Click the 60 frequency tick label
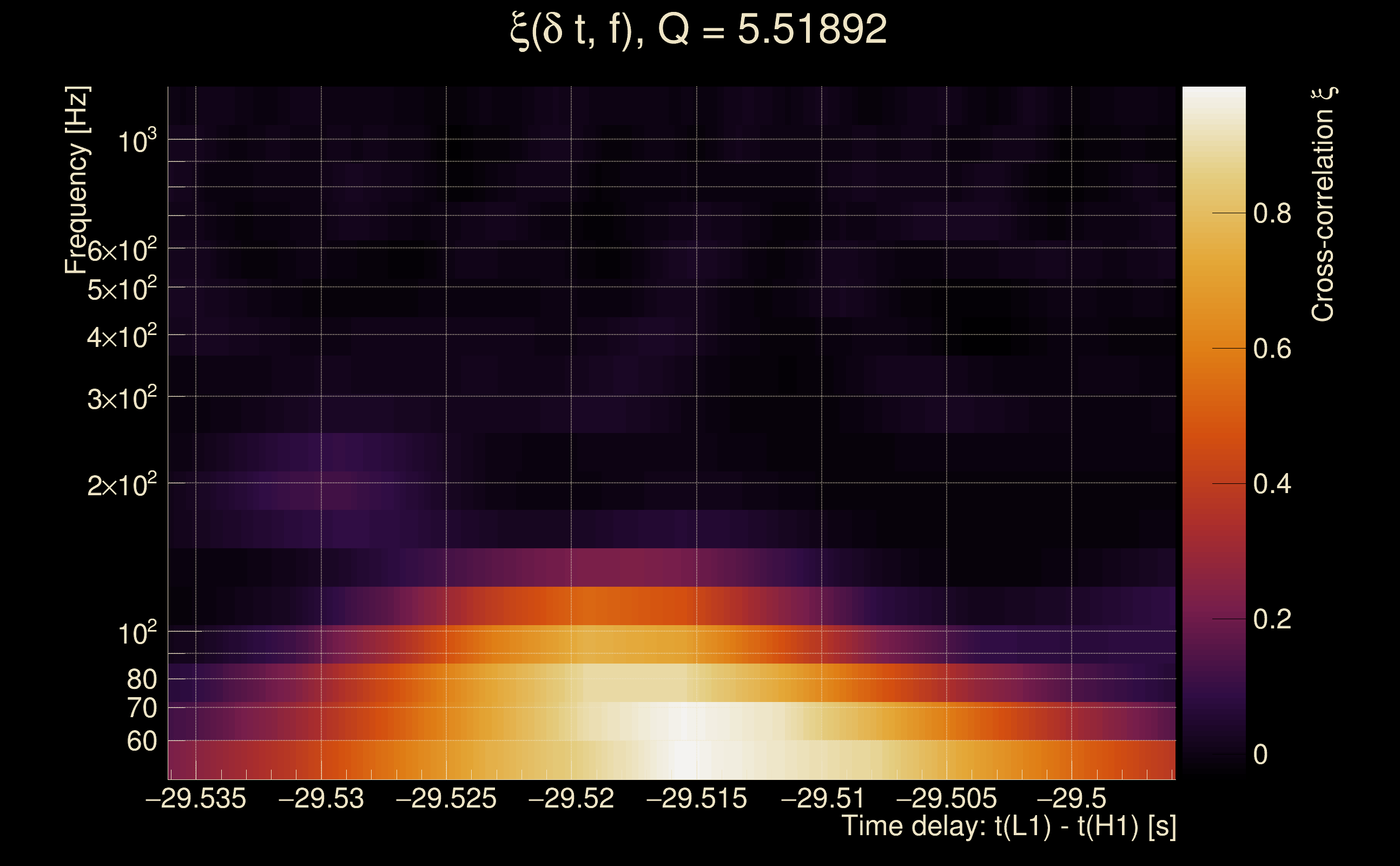The image size is (1400, 866). (x=141, y=741)
